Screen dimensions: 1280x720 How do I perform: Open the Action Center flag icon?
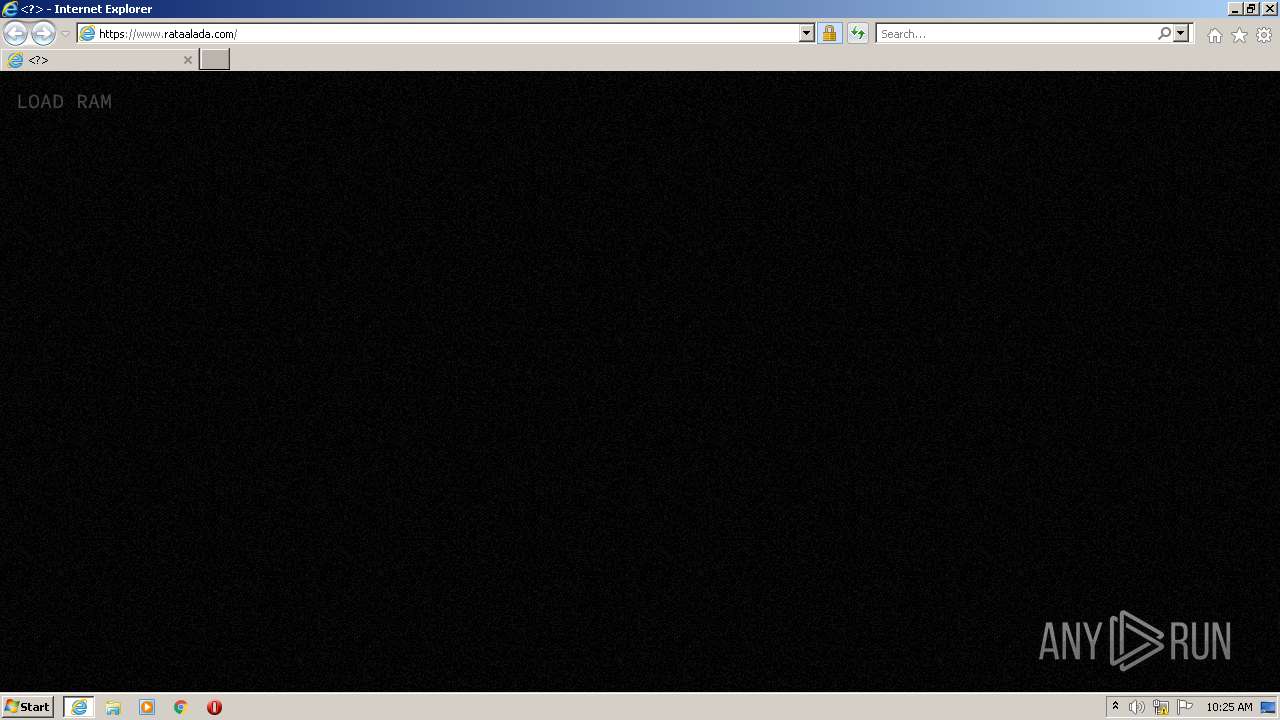pos(1185,707)
